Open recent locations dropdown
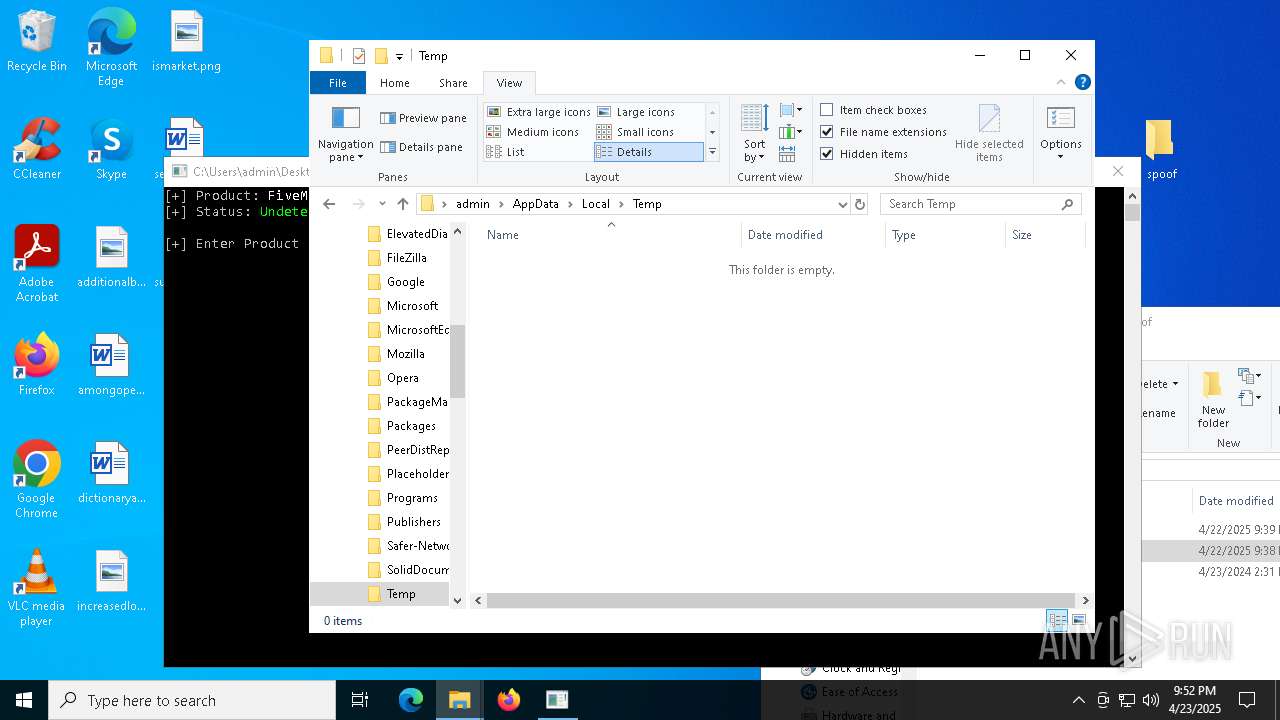1280x720 pixels. pos(382,204)
